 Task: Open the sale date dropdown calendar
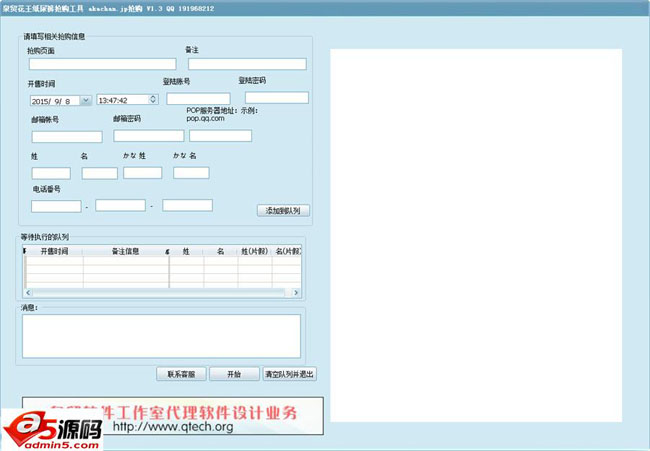[x=85, y=100]
